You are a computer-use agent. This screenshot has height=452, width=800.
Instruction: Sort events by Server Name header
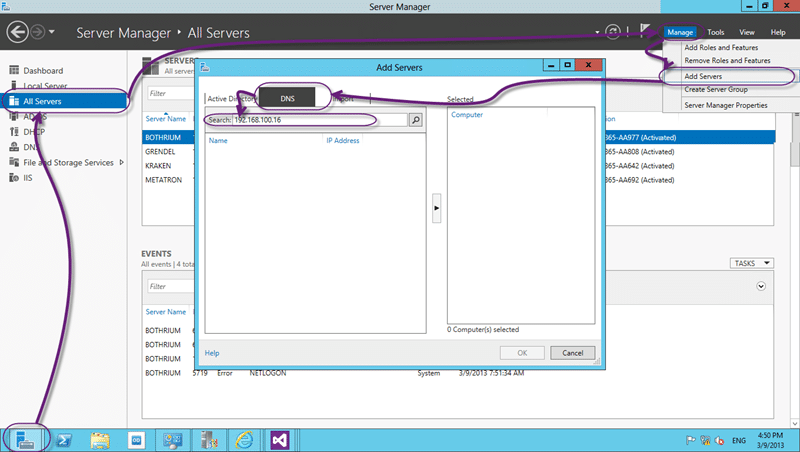click(x=165, y=312)
